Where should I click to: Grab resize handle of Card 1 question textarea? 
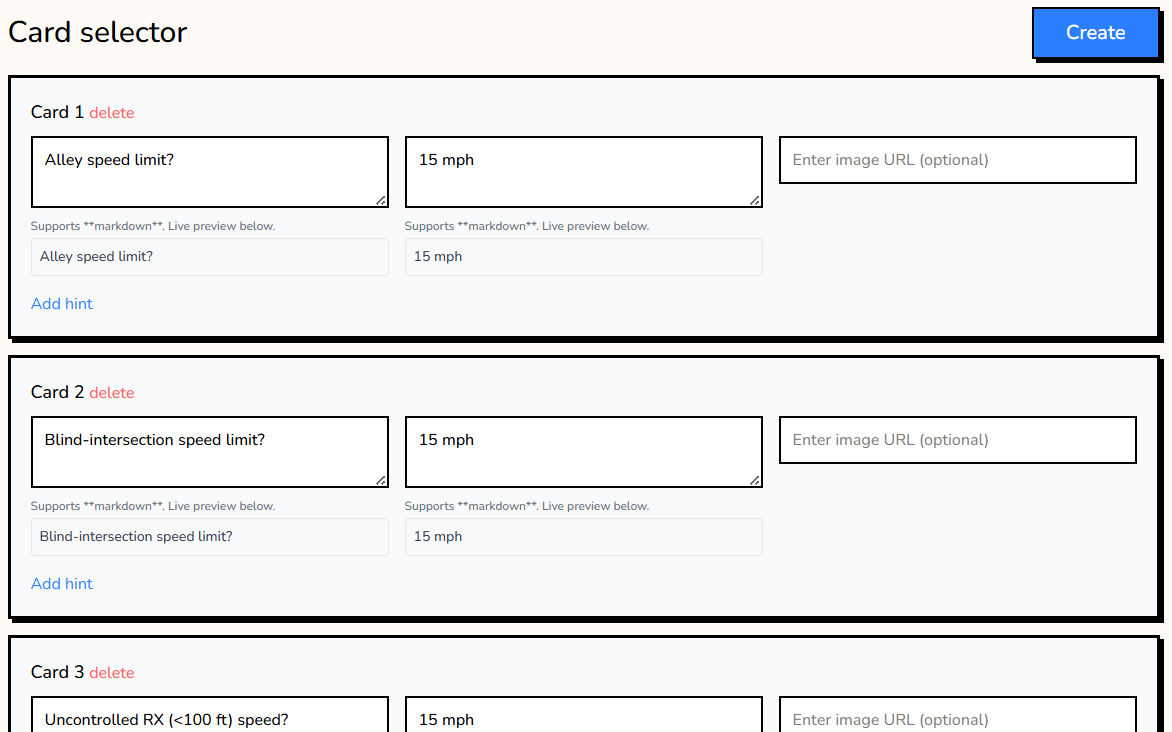pos(381,200)
